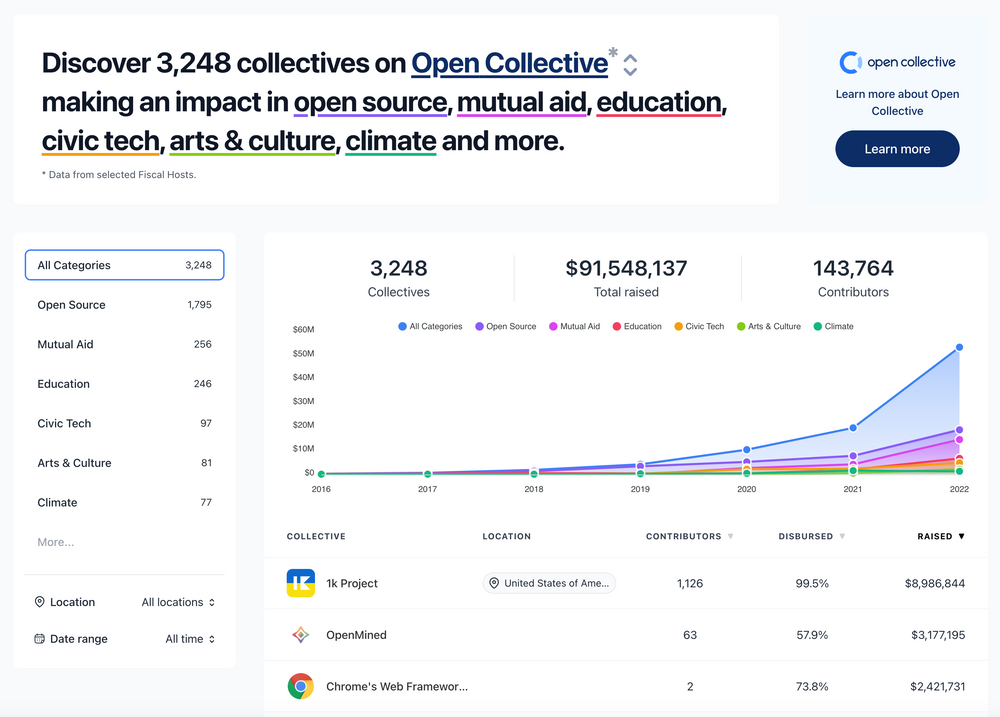This screenshot has width=1000, height=717.
Task: Toggle the Education series in the chart legend
Action: (x=637, y=326)
